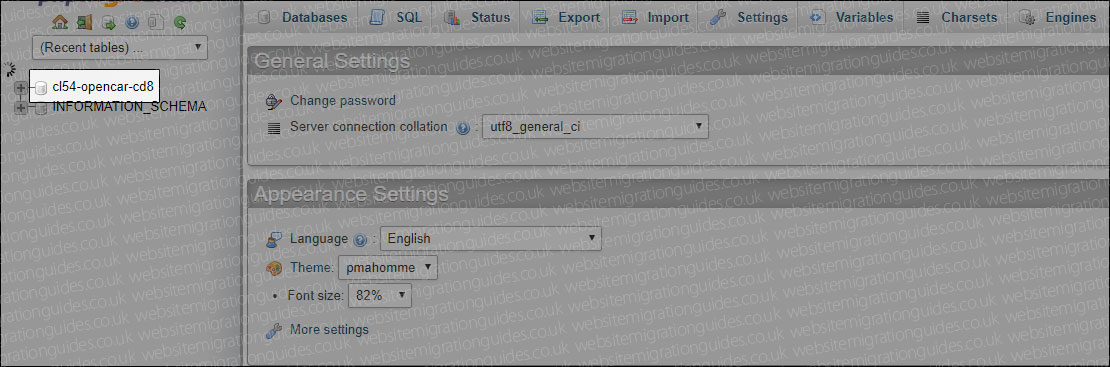
Task: Open the utf8_general_ci collation dropdown
Action: click(x=595, y=128)
